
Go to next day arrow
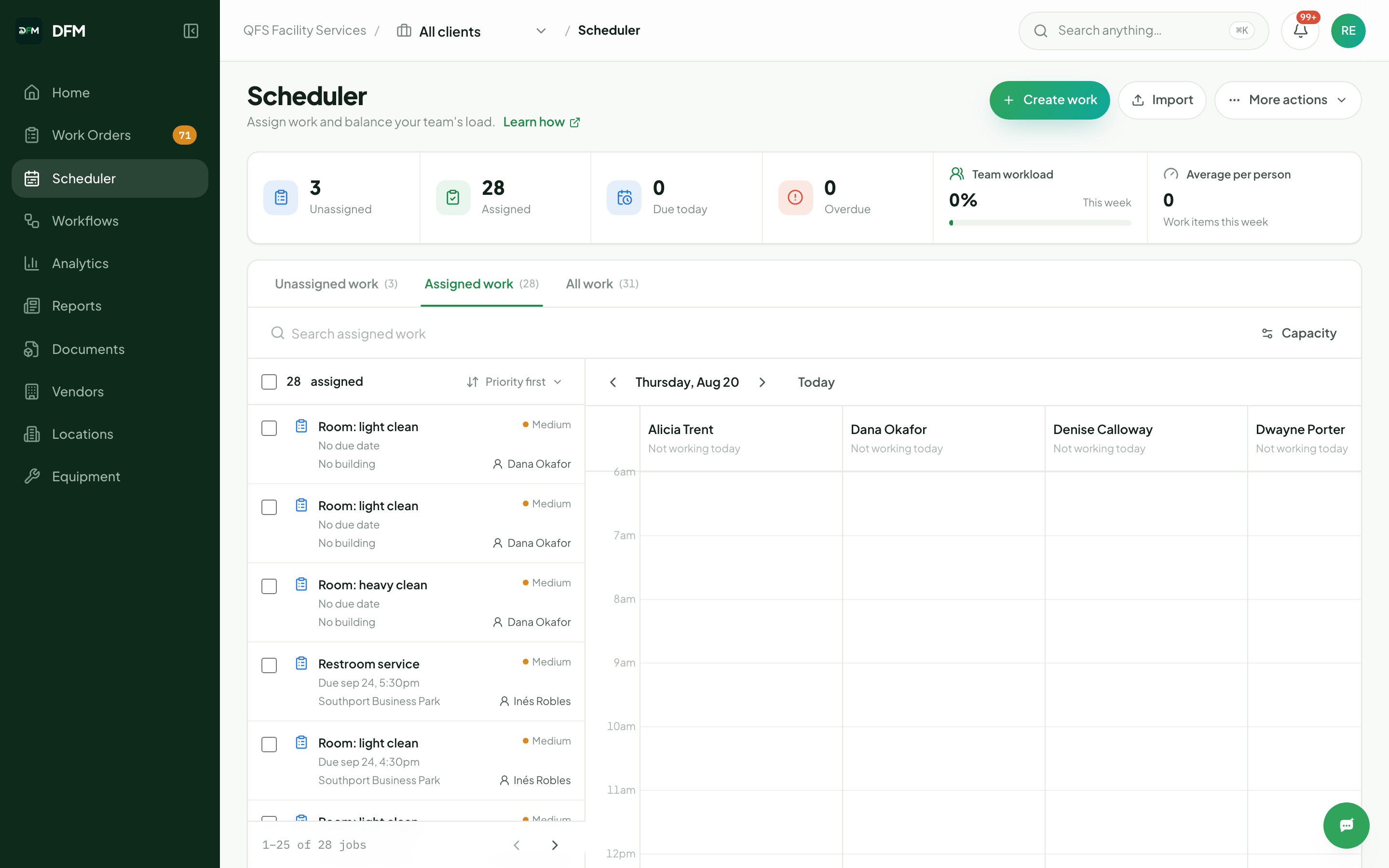(x=762, y=382)
